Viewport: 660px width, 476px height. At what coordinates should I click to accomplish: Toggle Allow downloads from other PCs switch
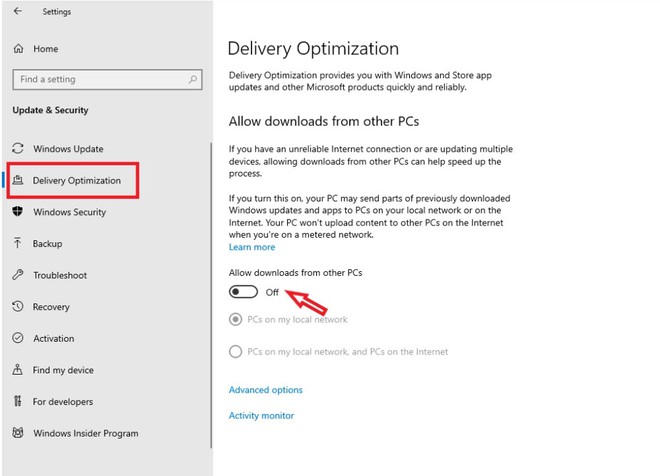[x=243, y=292]
